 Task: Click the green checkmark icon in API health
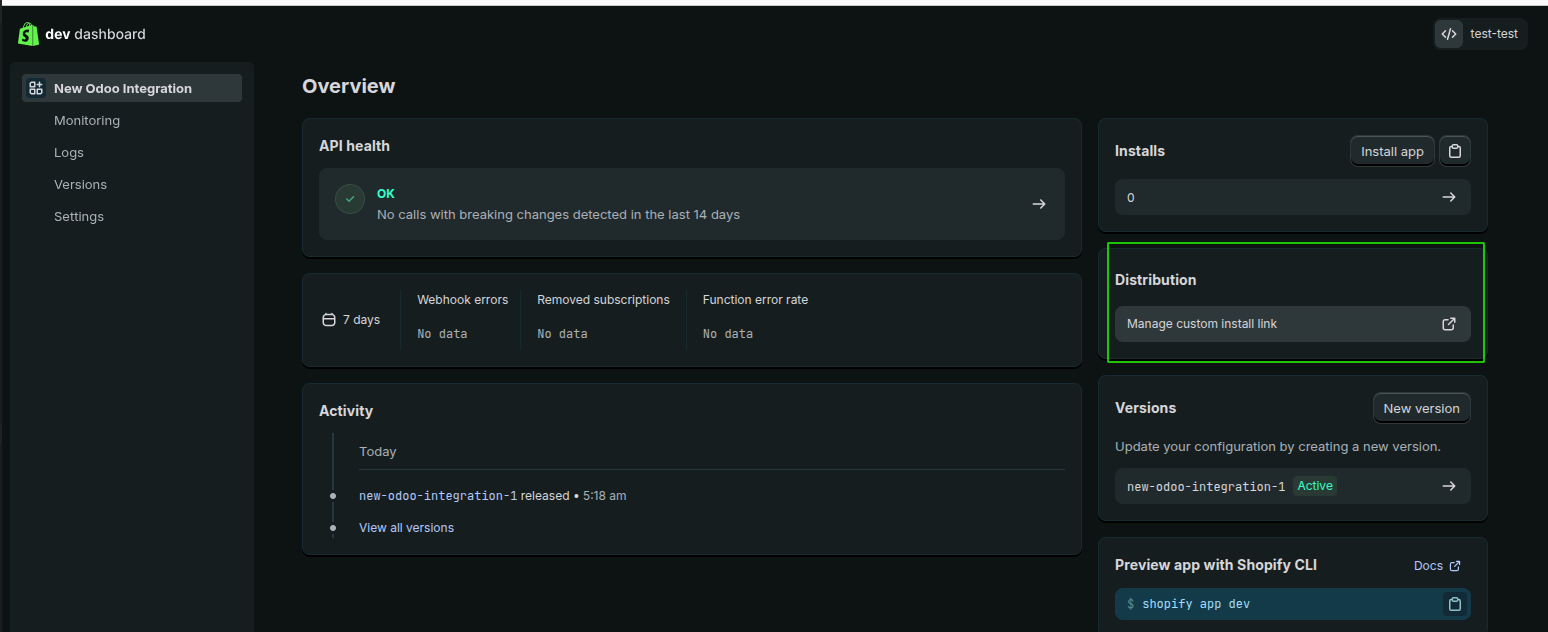coord(349,199)
